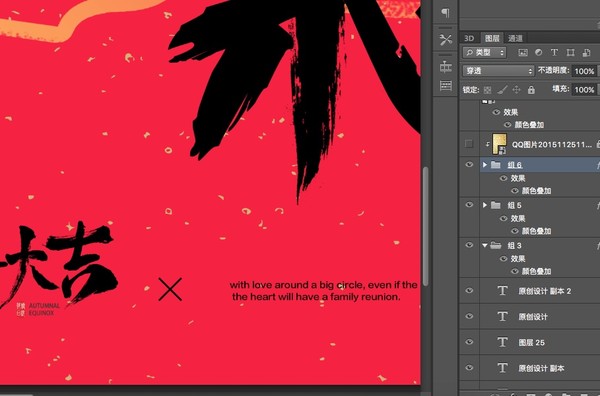Select the 组 5 layer name
The height and width of the screenshot is (396, 600).
515,205
